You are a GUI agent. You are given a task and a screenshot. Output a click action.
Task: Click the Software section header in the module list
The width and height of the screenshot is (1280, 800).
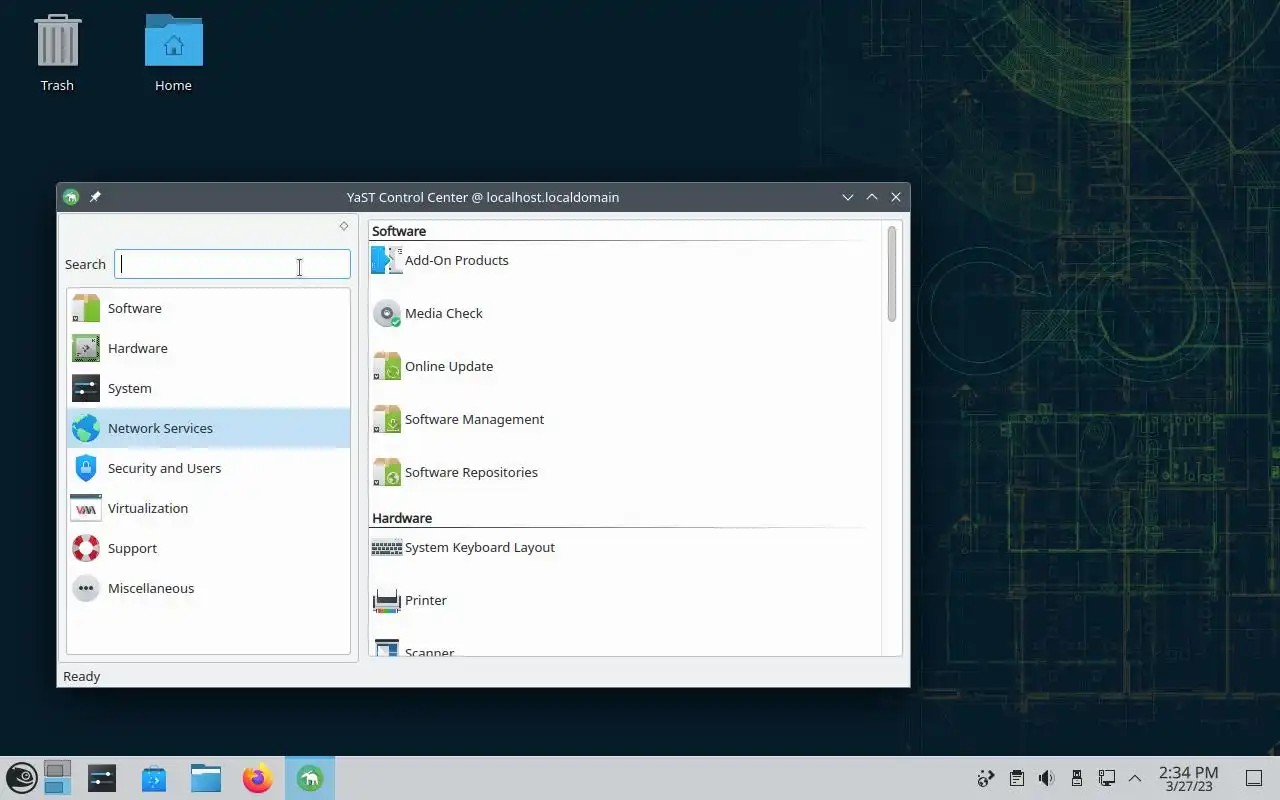click(399, 231)
